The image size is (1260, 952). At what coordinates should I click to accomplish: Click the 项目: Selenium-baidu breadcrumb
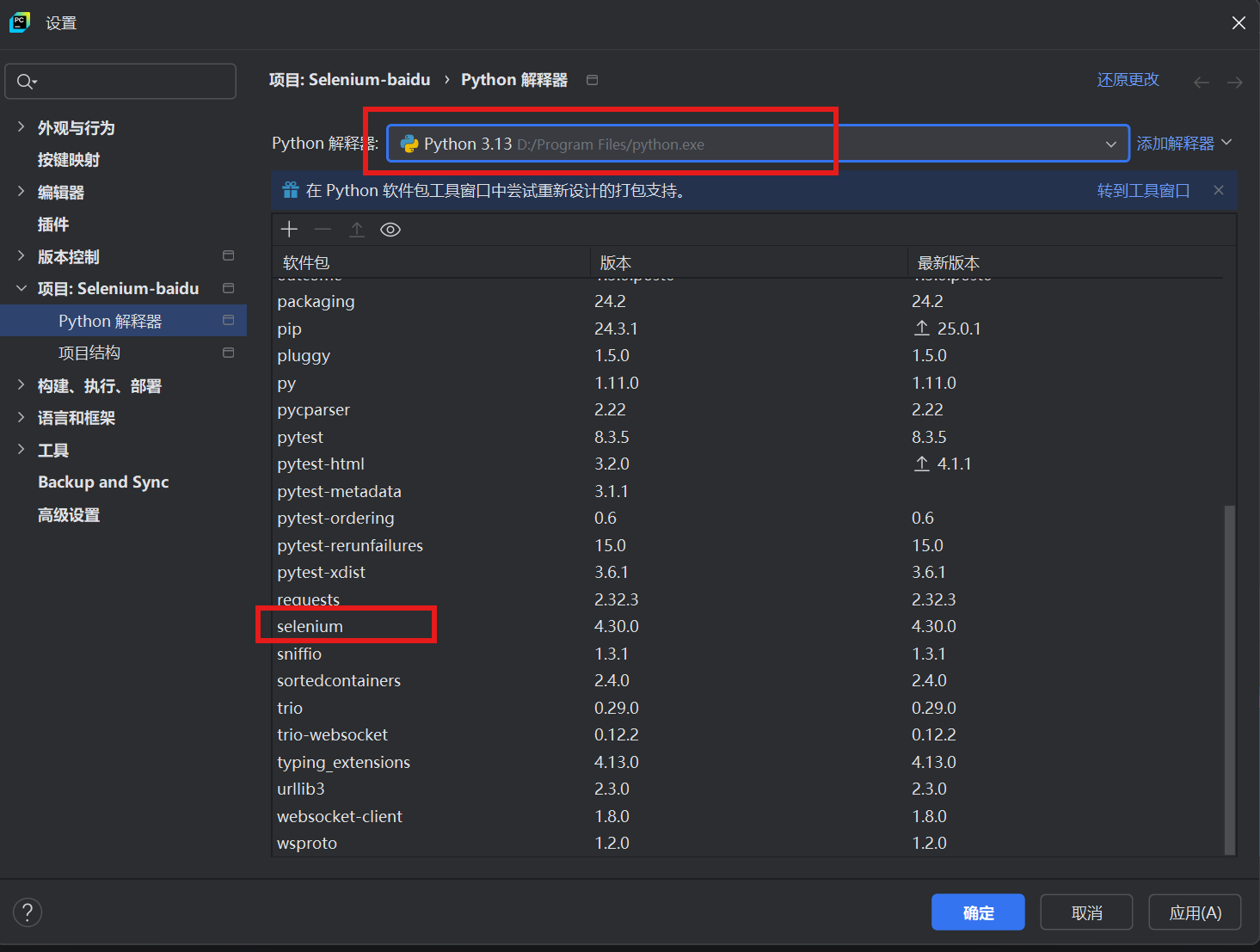click(350, 79)
